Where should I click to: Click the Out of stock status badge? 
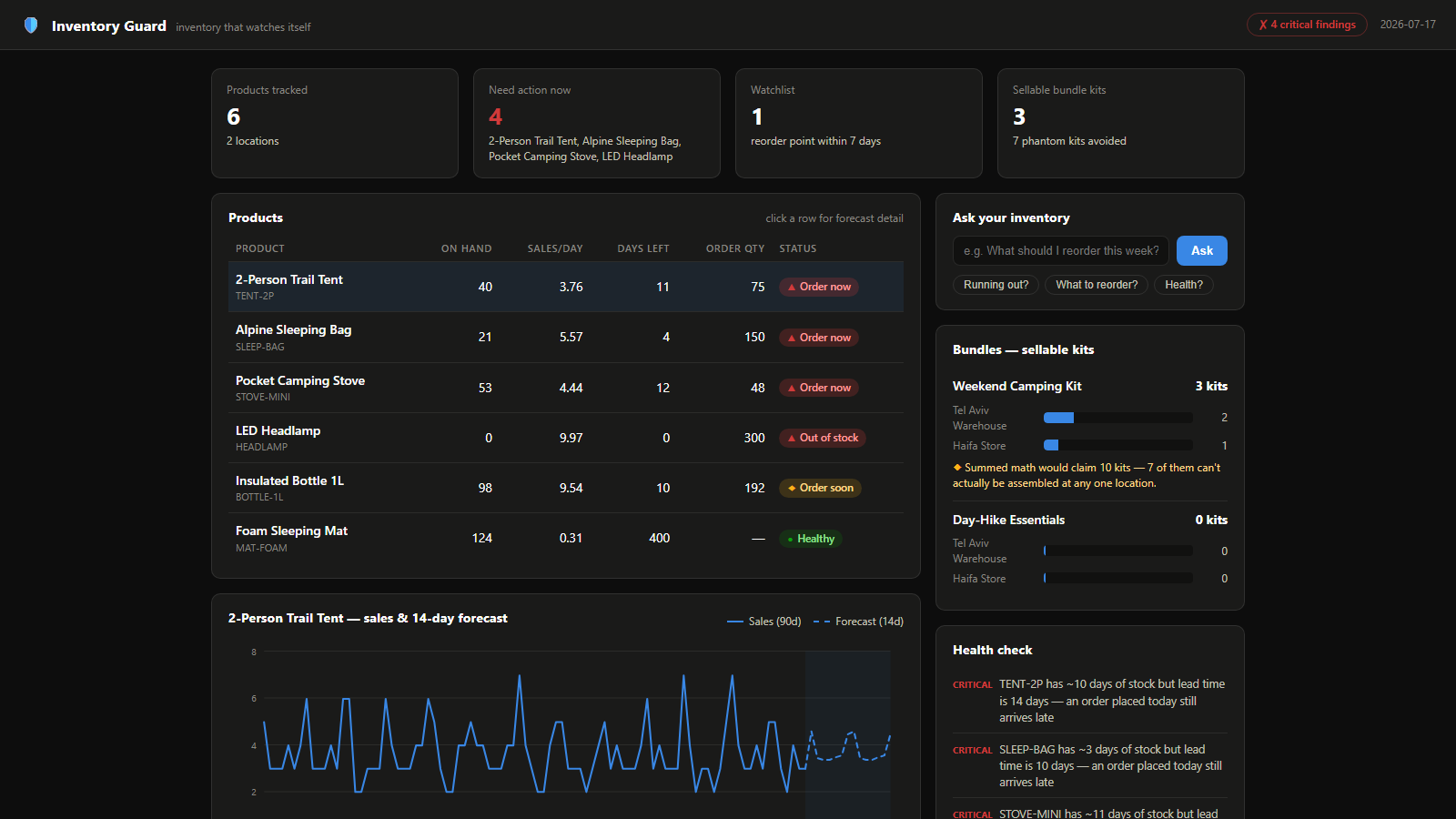tap(823, 438)
